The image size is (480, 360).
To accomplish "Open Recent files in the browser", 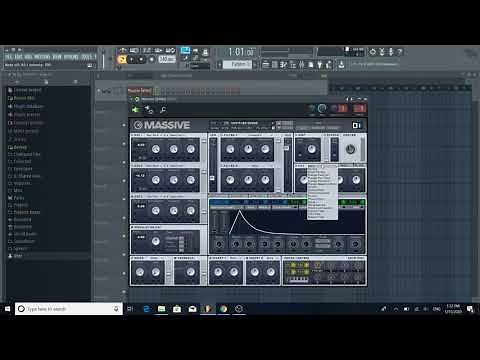I will [22, 98].
